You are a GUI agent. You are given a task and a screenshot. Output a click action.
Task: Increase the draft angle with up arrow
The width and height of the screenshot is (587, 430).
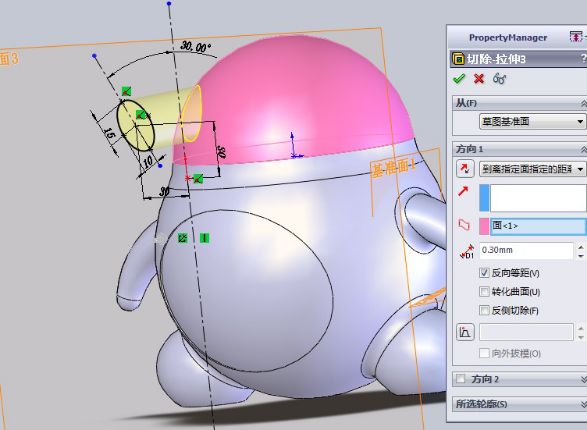coord(581,328)
